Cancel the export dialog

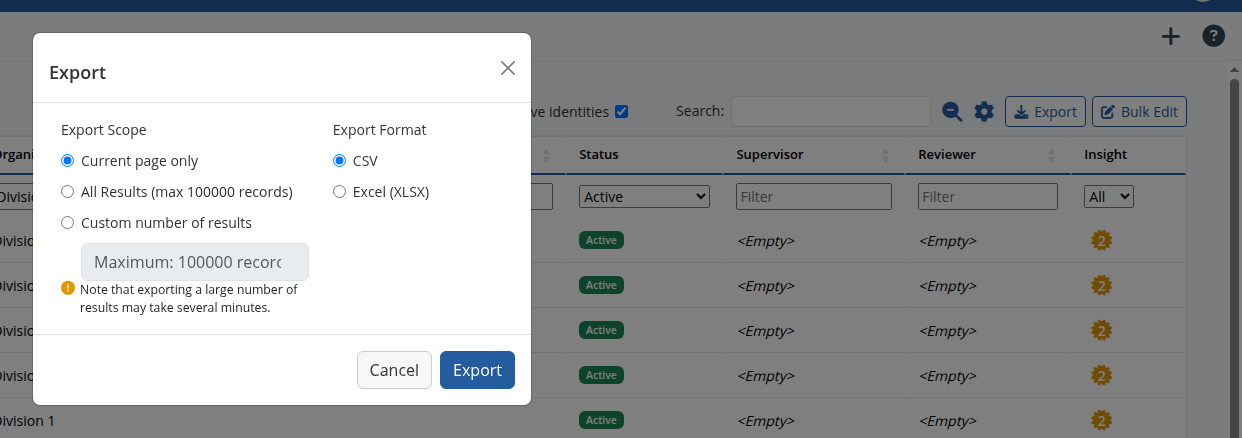(394, 370)
